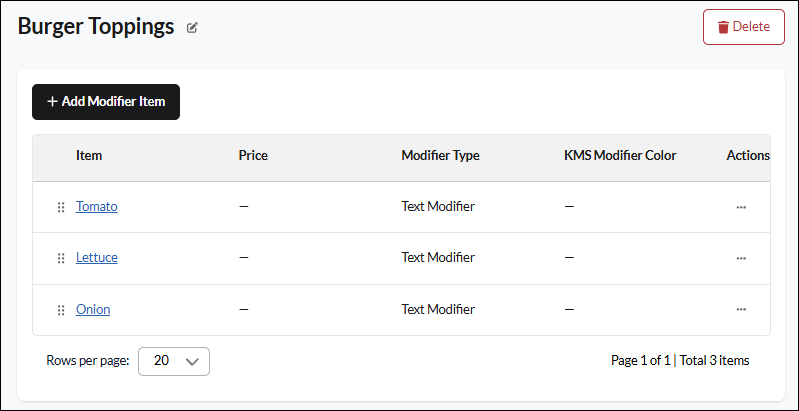Screen dimensions: 799x411
Task: Click Text Modifier in Lettuce row
Action: click(438, 258)
